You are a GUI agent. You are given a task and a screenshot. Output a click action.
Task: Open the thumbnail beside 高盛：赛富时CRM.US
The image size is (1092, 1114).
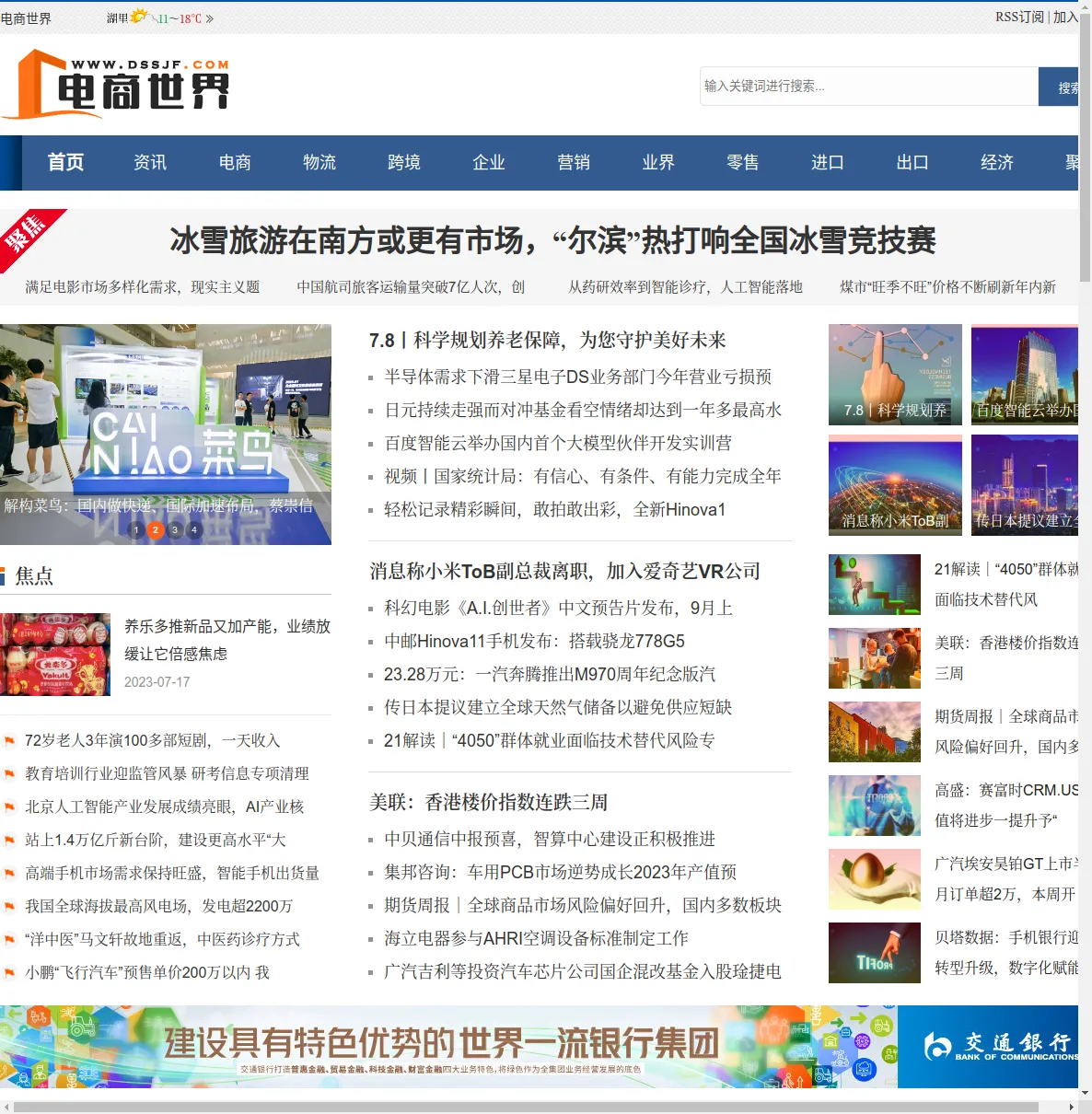875,806
